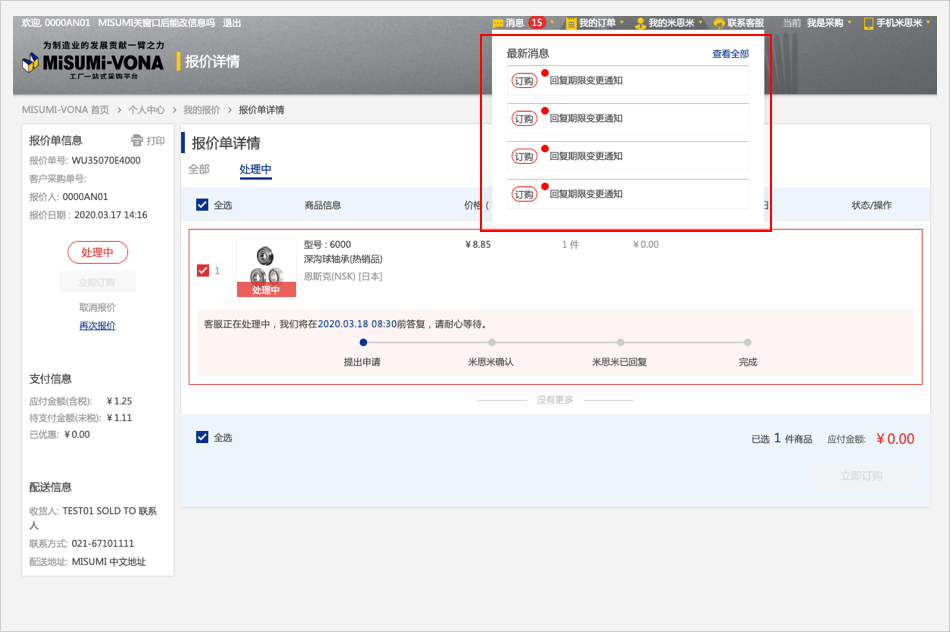Image resolution: width=950 pixels, height=632 pixels.
Task: Expand the 我是采购 role dropdown
Action: pyautogui.click(x=849, y=23)
